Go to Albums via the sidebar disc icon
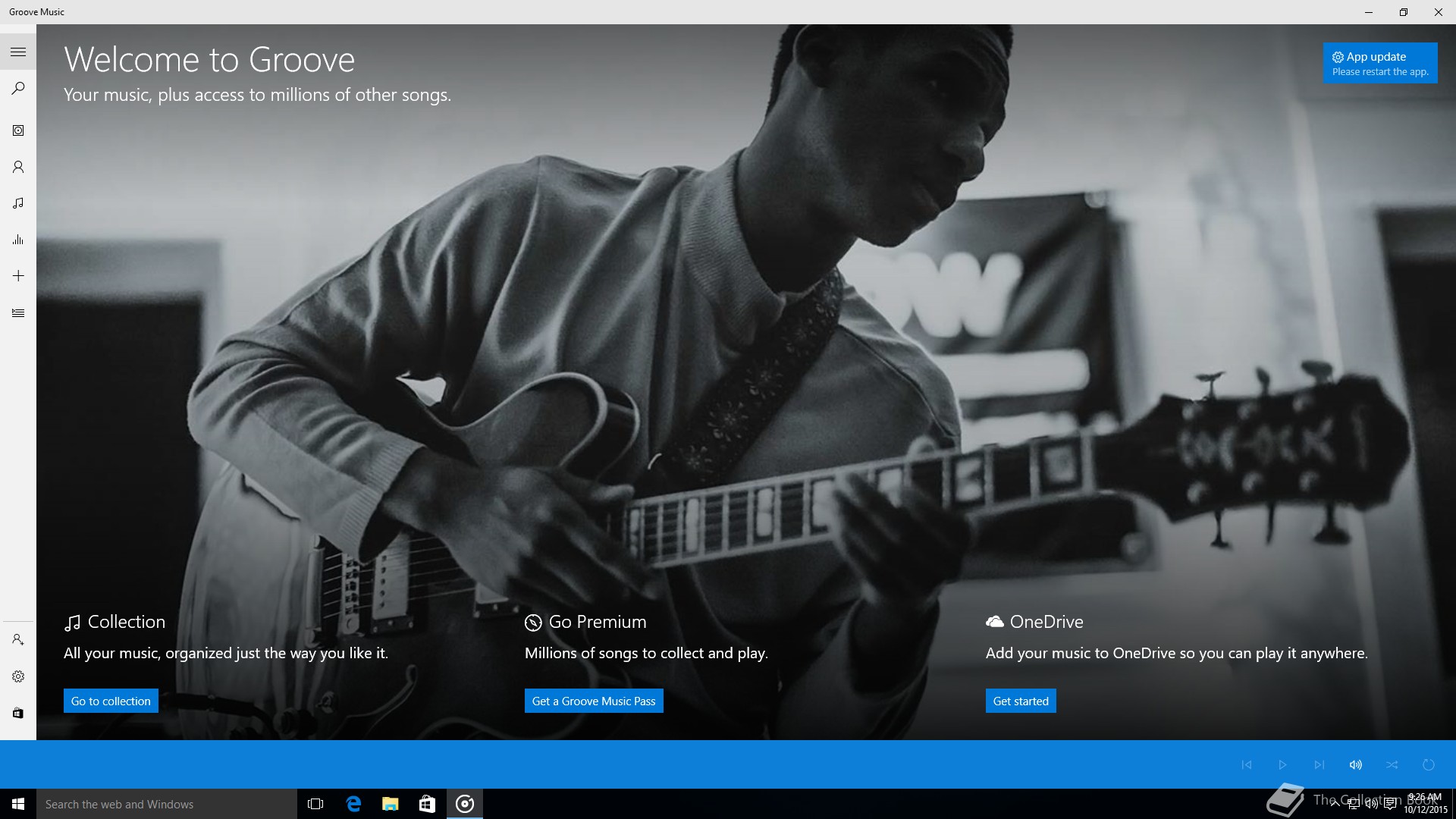The height and width of the screenshot is (819, 1456). click(18, 130)
